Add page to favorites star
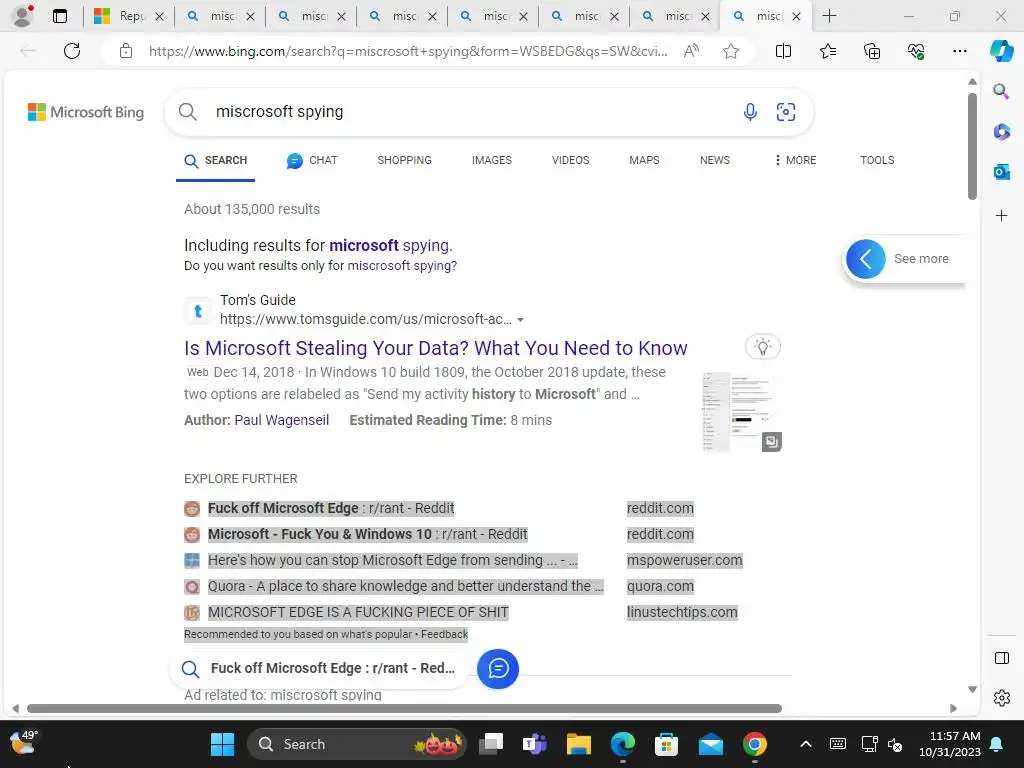The image size is (1024, 768). (731, 51)
